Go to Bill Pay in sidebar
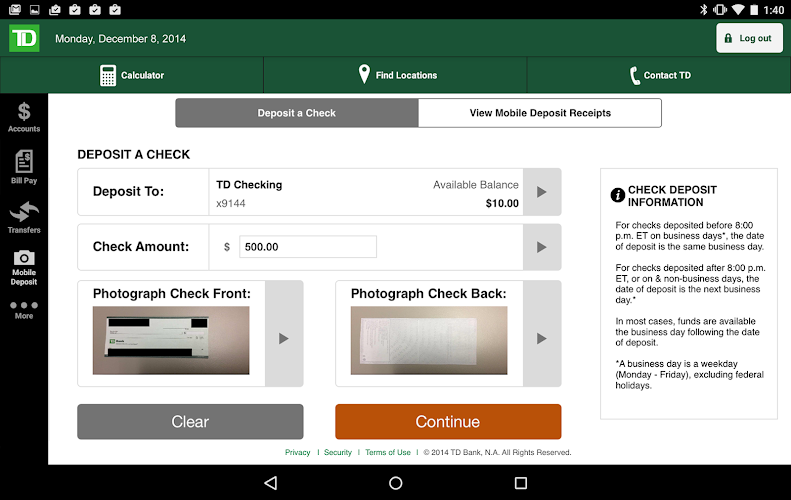 click(24, 167)
